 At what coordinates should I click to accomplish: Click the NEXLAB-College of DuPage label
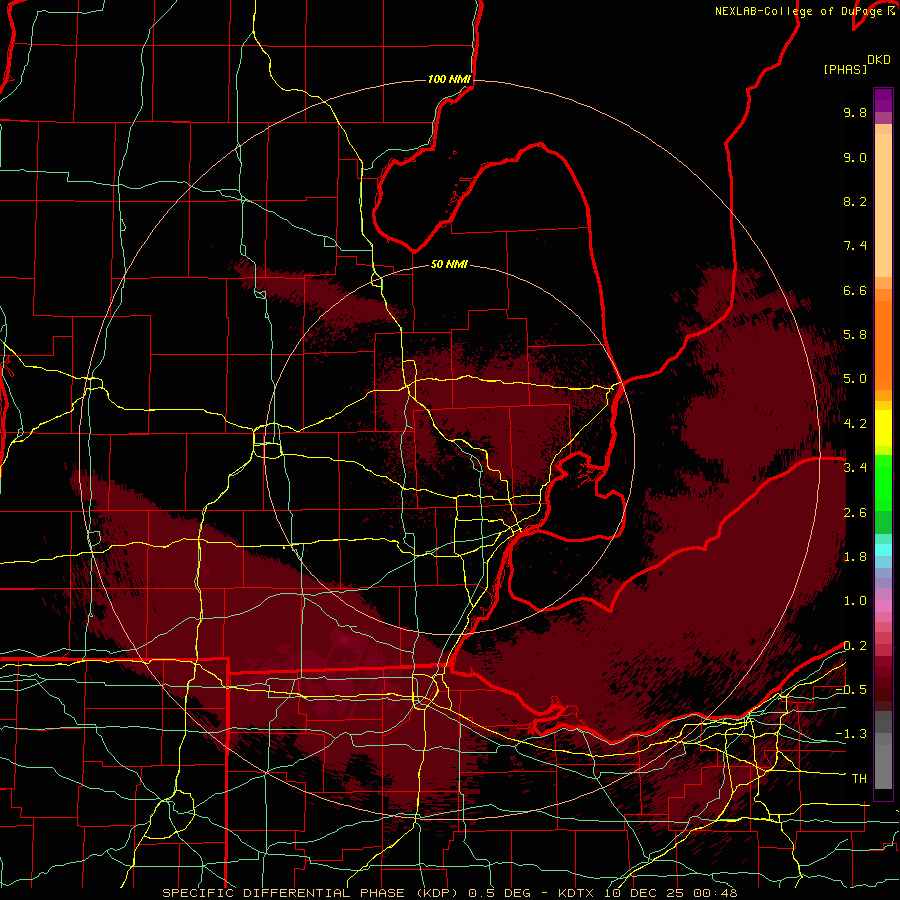[x=798, y=11]
